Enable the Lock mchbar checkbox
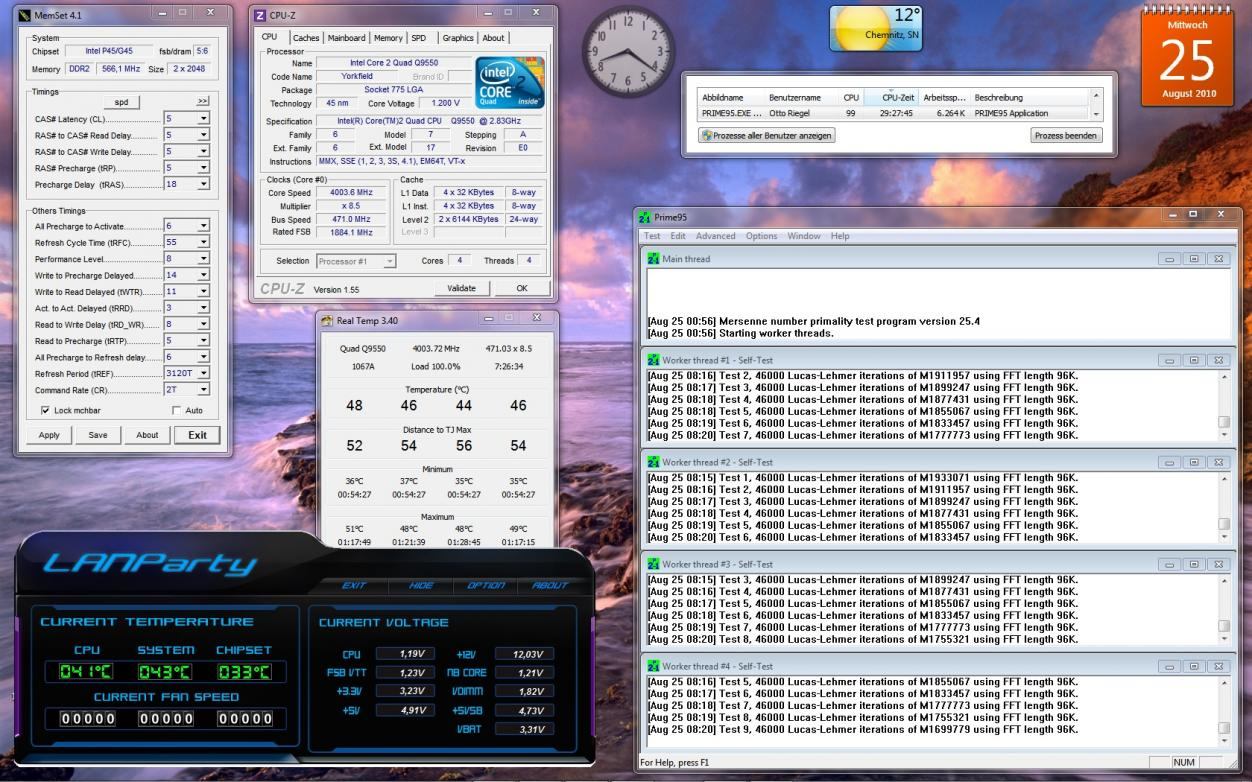Image resolution: width=1252 pixels, height=782 pixels. (x=45, y=411)
